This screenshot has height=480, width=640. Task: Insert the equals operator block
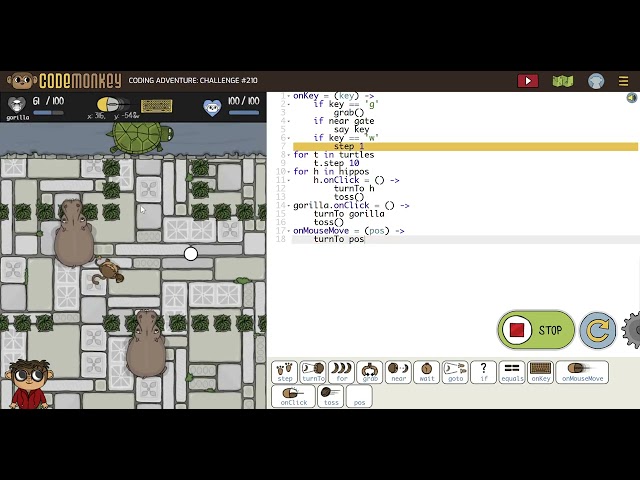coord(512,372)
